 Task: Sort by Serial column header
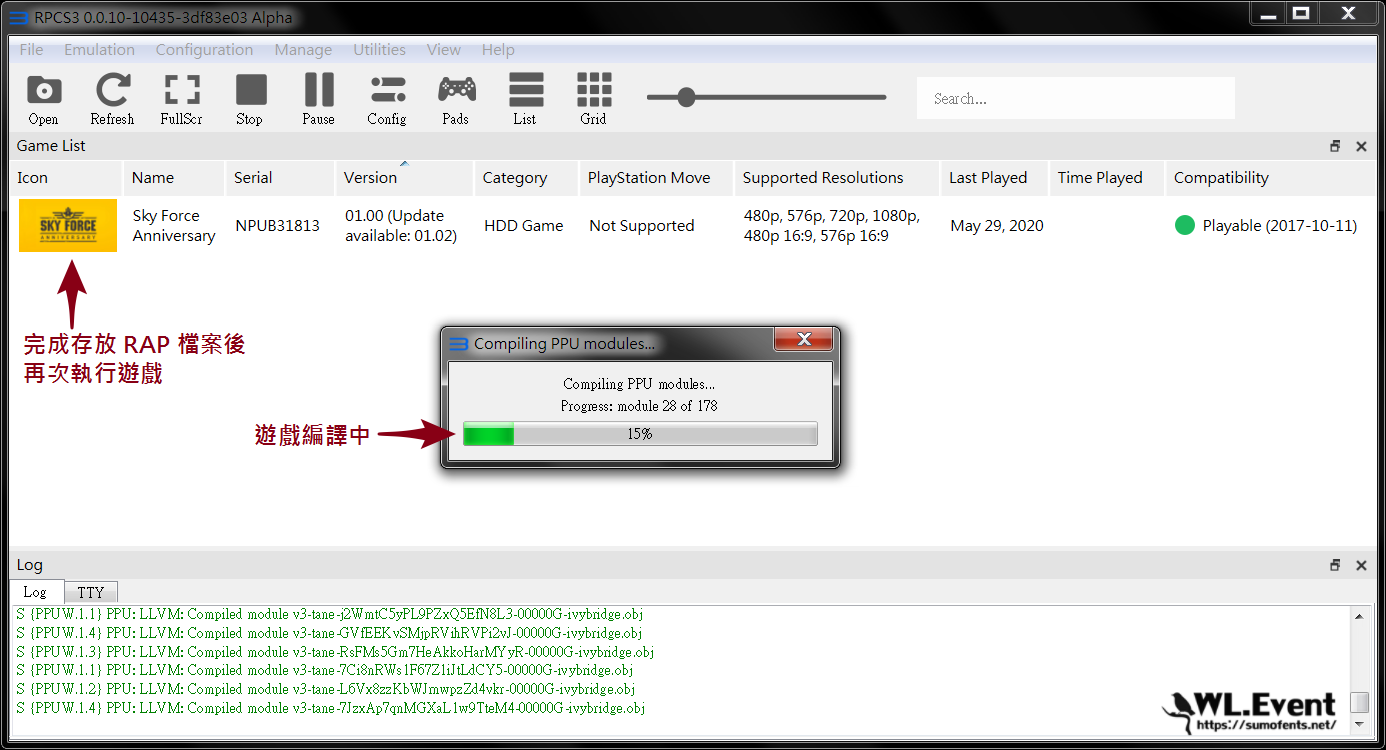click(279, 178)
